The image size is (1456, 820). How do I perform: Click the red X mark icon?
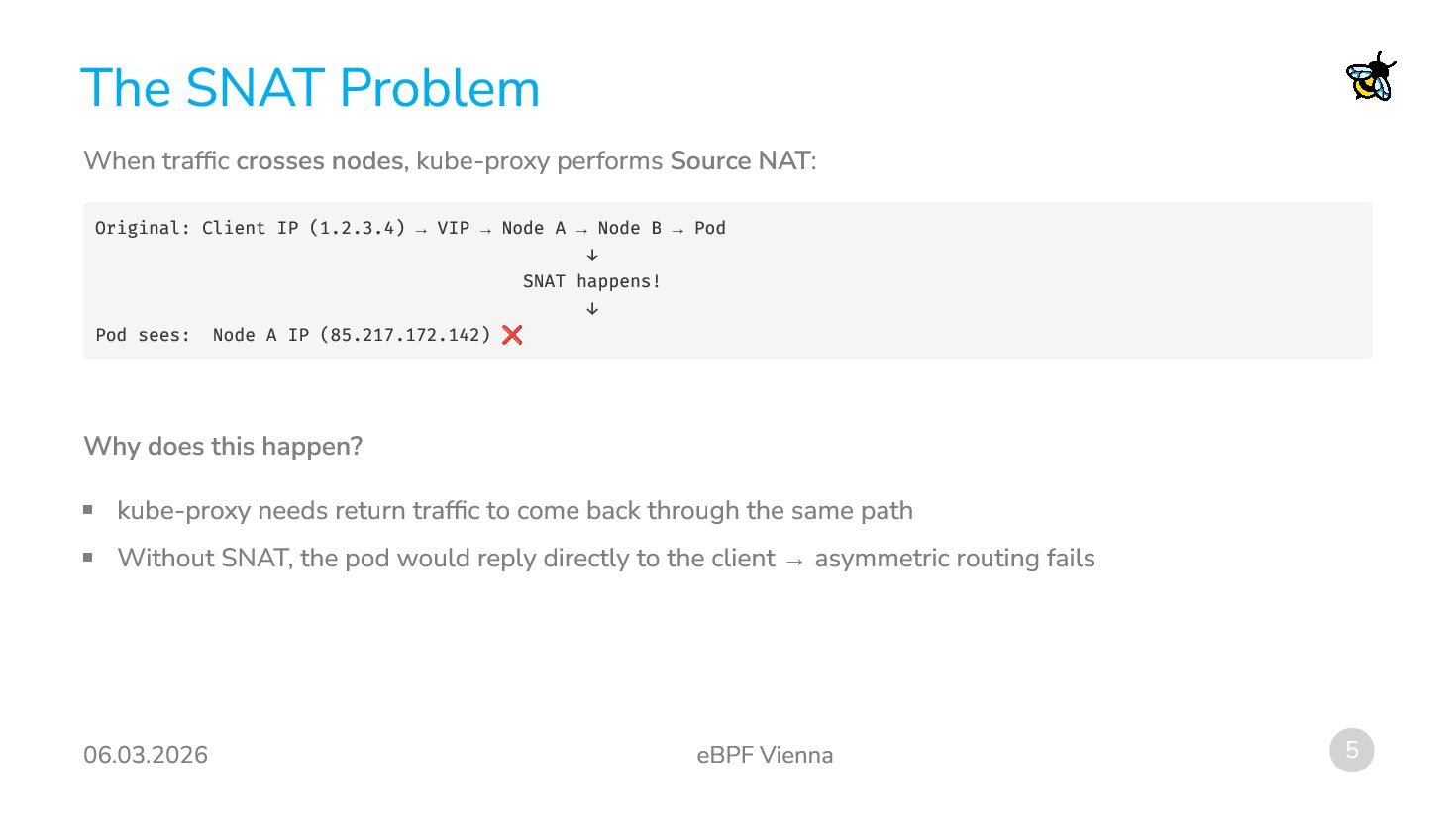click(512, 335)
